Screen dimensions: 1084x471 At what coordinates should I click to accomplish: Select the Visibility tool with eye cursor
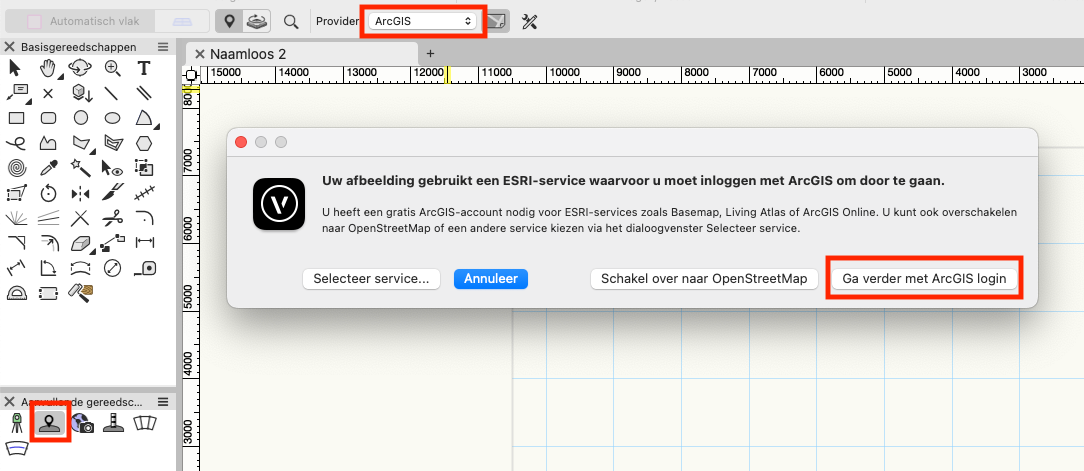(112, 167)
